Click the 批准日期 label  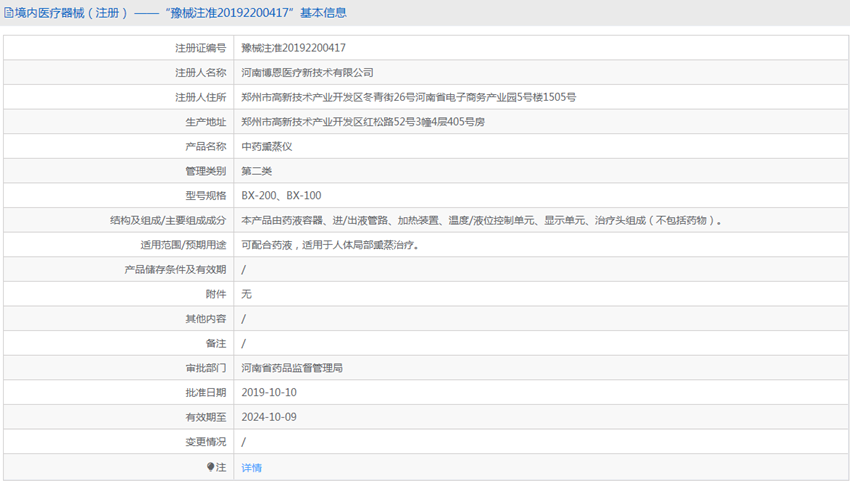pyautogui.click(x=206, y=392)
